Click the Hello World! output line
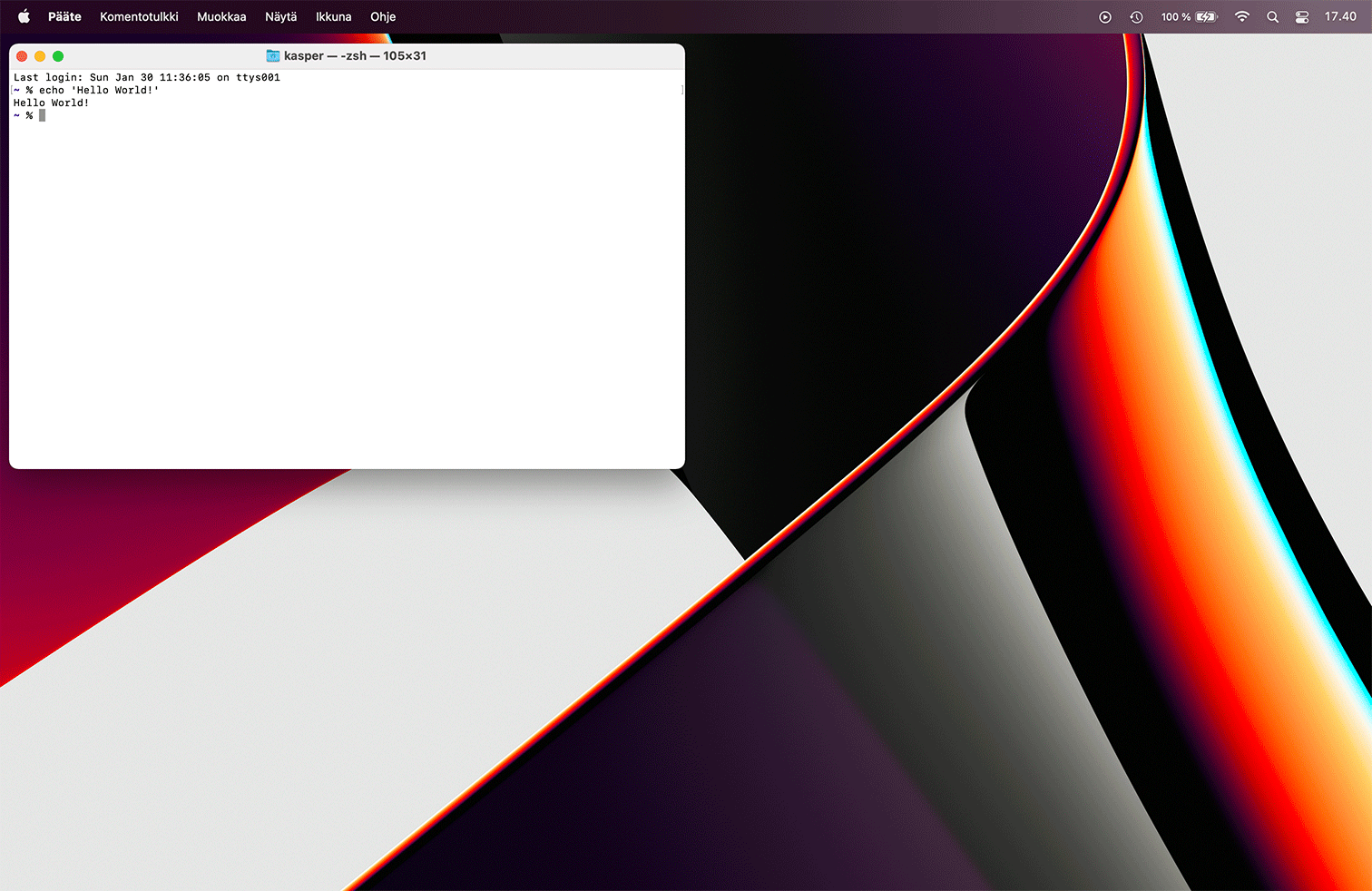The image size is (1372, 891). tap(50, 103)
